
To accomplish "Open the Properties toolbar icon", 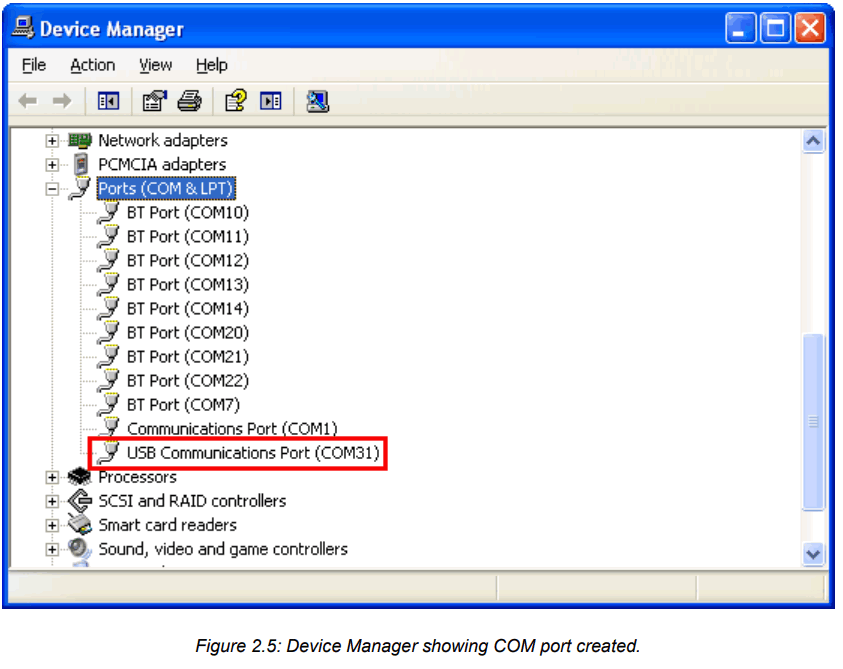I will pos(154,101).
